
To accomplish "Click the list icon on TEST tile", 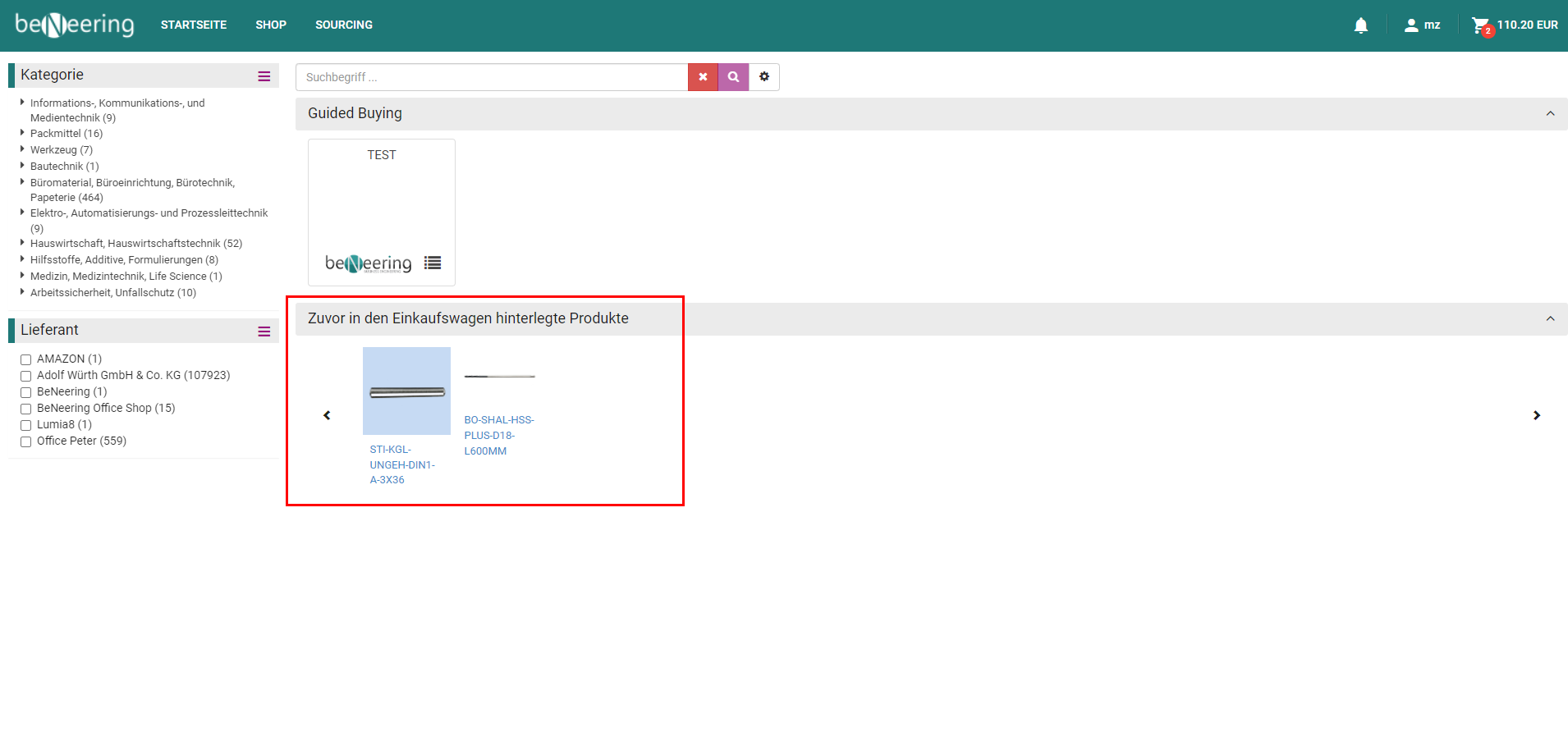I will click(x=433, y=263).
